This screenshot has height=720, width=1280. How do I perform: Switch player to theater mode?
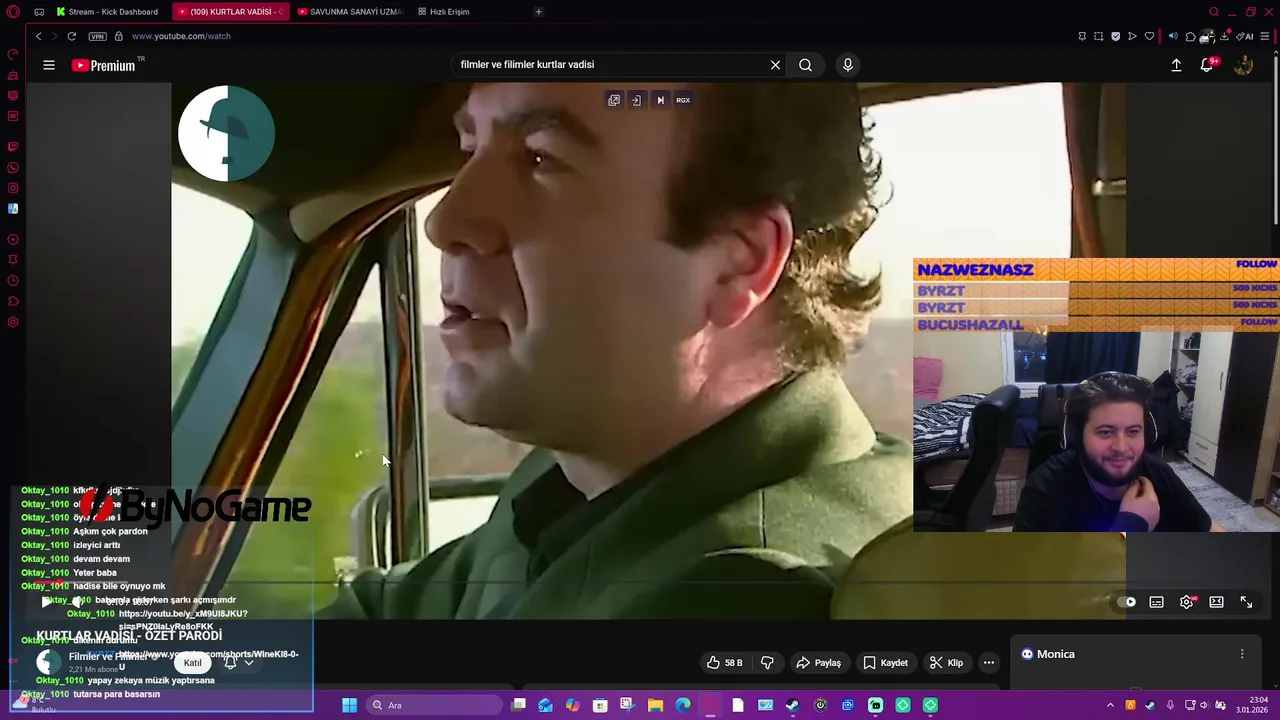pos(1216,602)
